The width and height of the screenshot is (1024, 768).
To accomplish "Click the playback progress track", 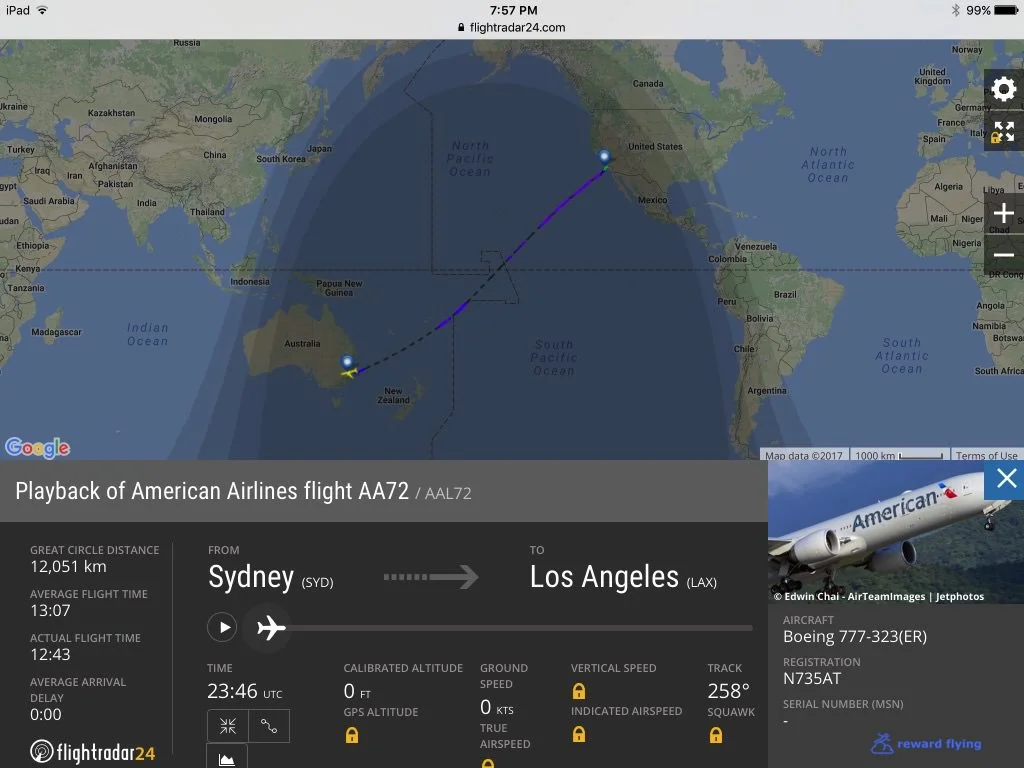I will tap(521, 628).
